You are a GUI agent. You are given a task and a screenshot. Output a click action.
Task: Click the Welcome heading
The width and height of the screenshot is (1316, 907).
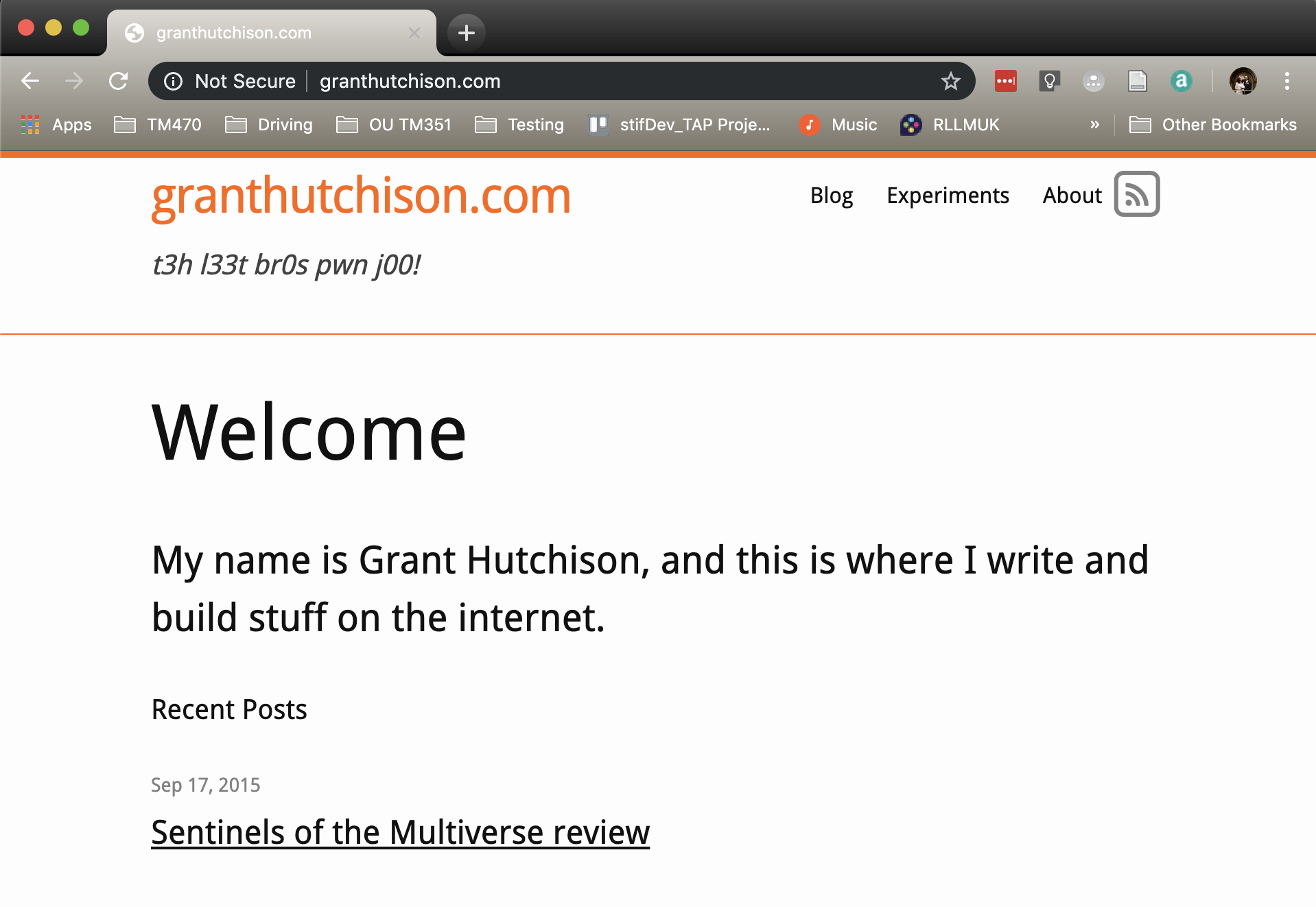point(309,432)
